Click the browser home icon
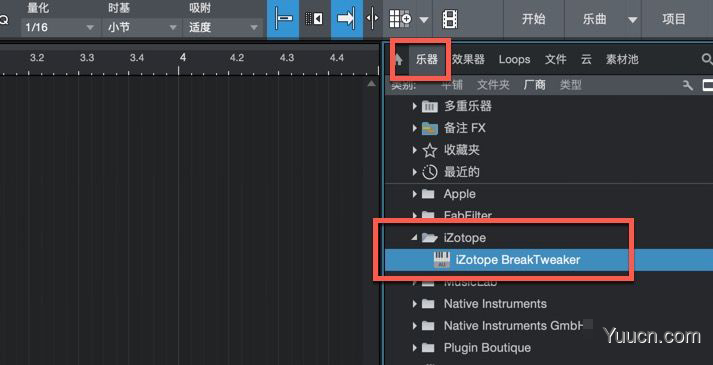This screenshot has height=365, width=713. [397, 60]
